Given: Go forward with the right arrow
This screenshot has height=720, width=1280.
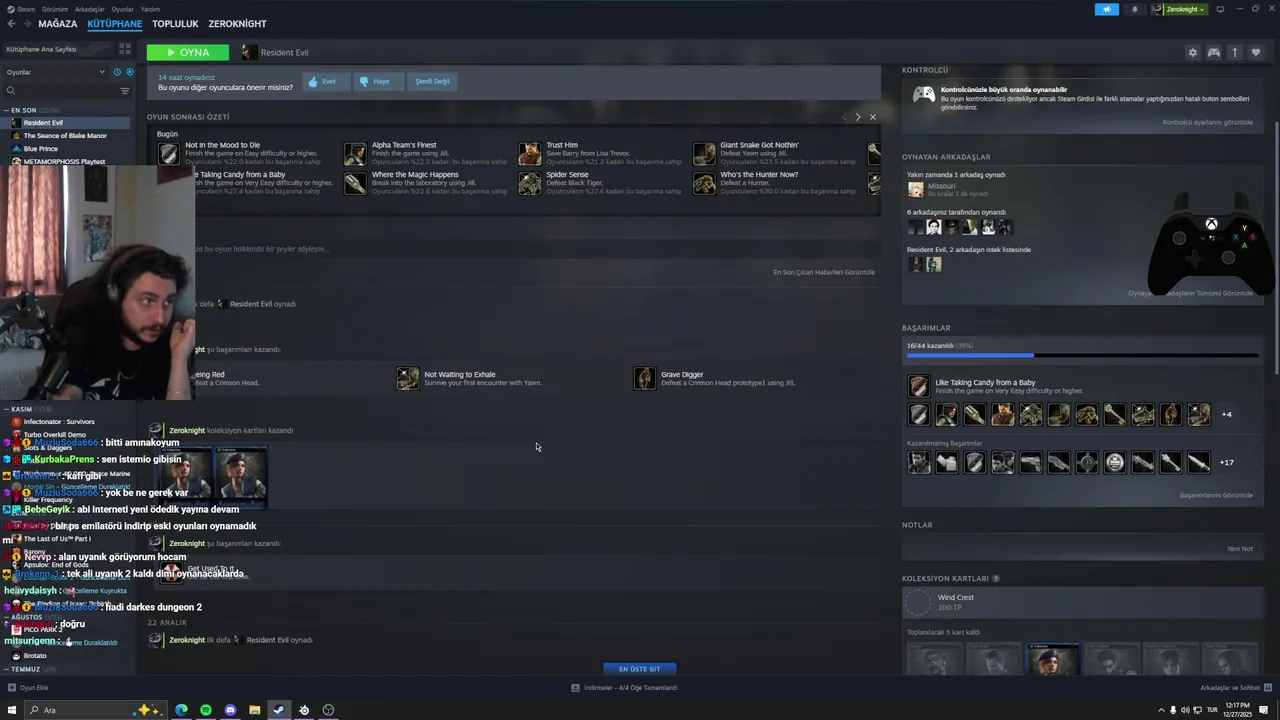Looking at the screenshot, I should (x=26, y=23).
